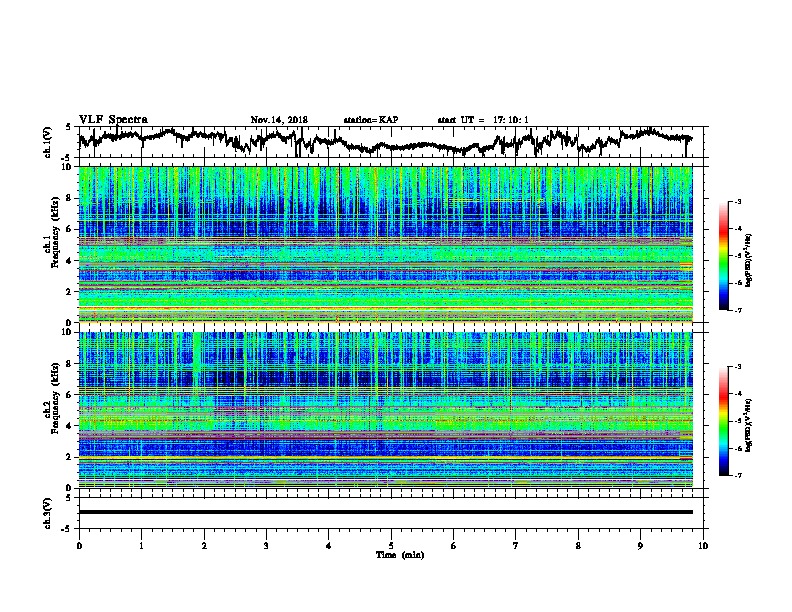
Task: Click the time axis tick label '10'
Action: (x=703, y=546)
